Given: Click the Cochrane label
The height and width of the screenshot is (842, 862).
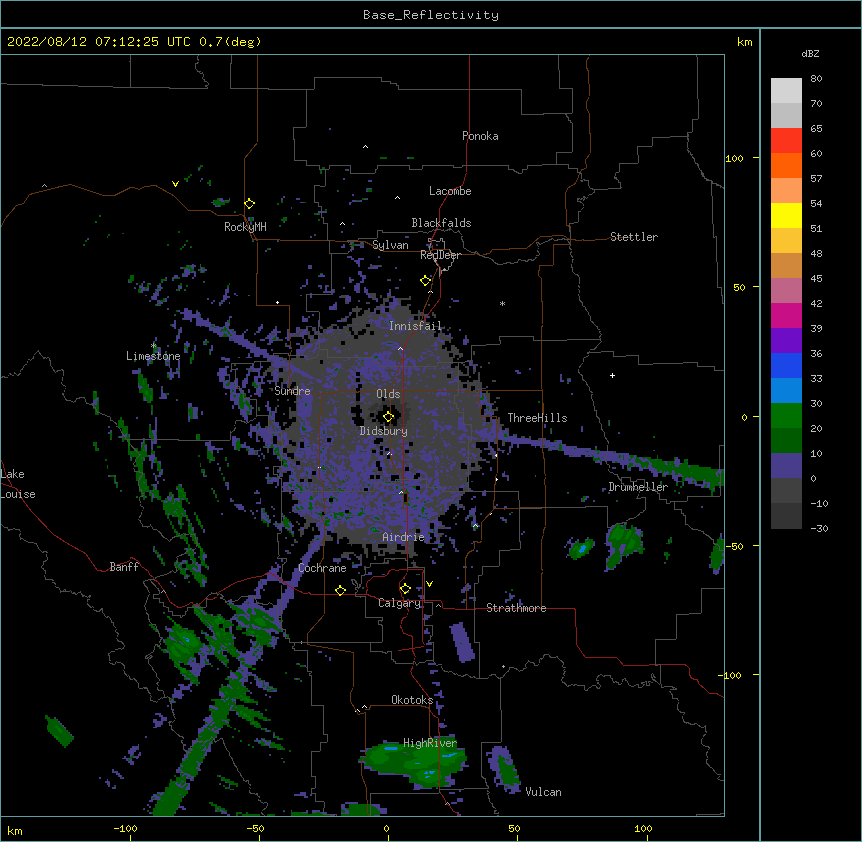Looking at the screenshot, I should [x=322, y=568].
